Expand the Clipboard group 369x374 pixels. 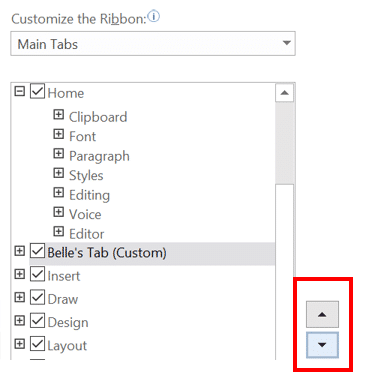[58, 115]
